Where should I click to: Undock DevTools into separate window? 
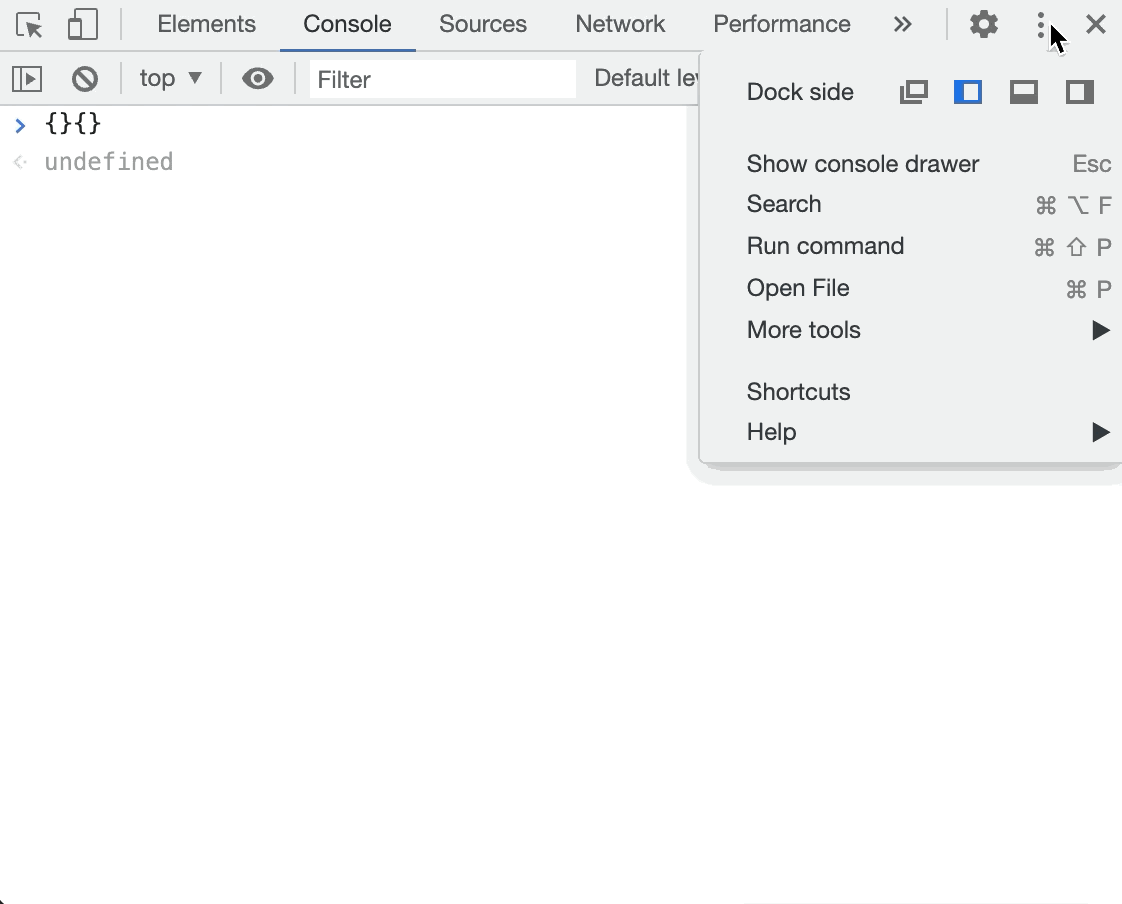click(x=914, y=92)
